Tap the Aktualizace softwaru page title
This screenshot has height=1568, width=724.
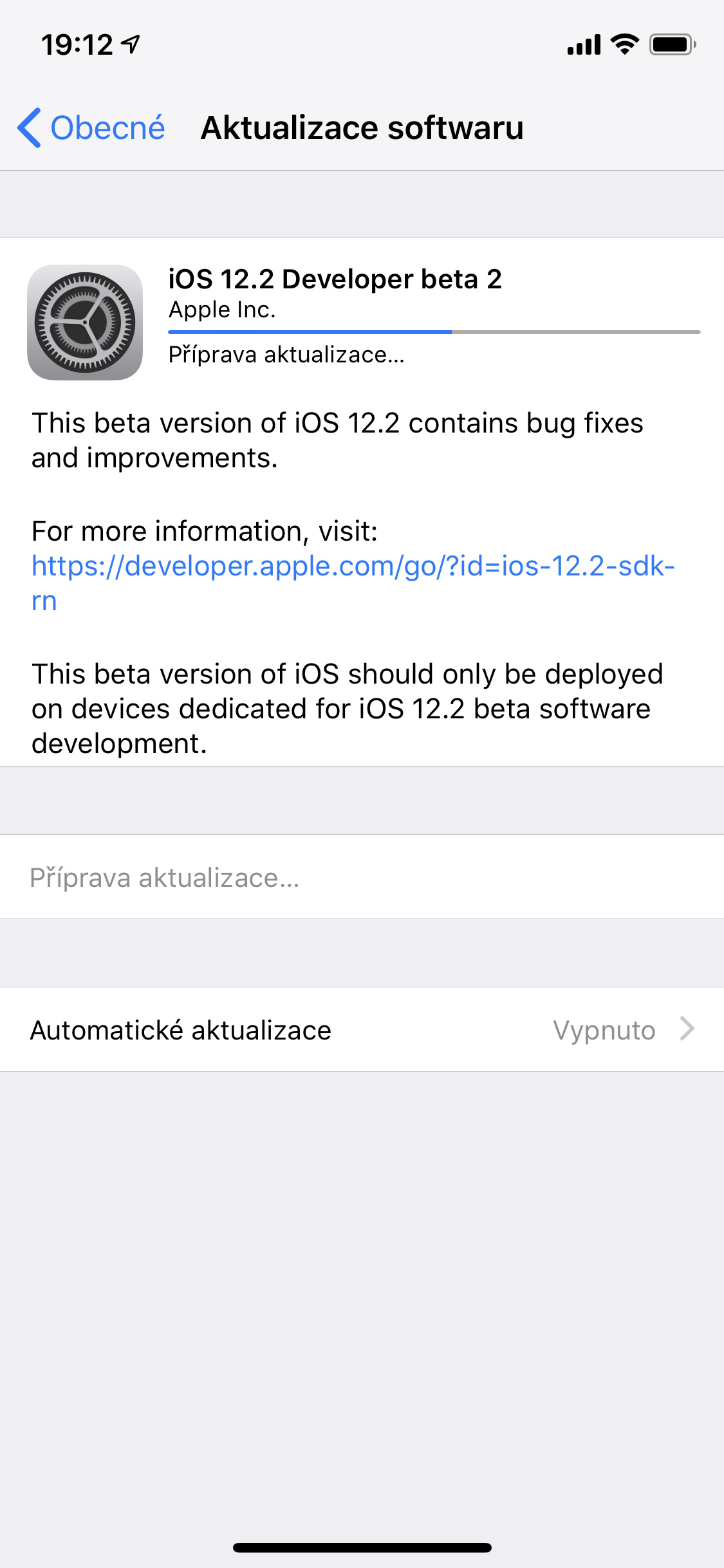click(362, 127)
